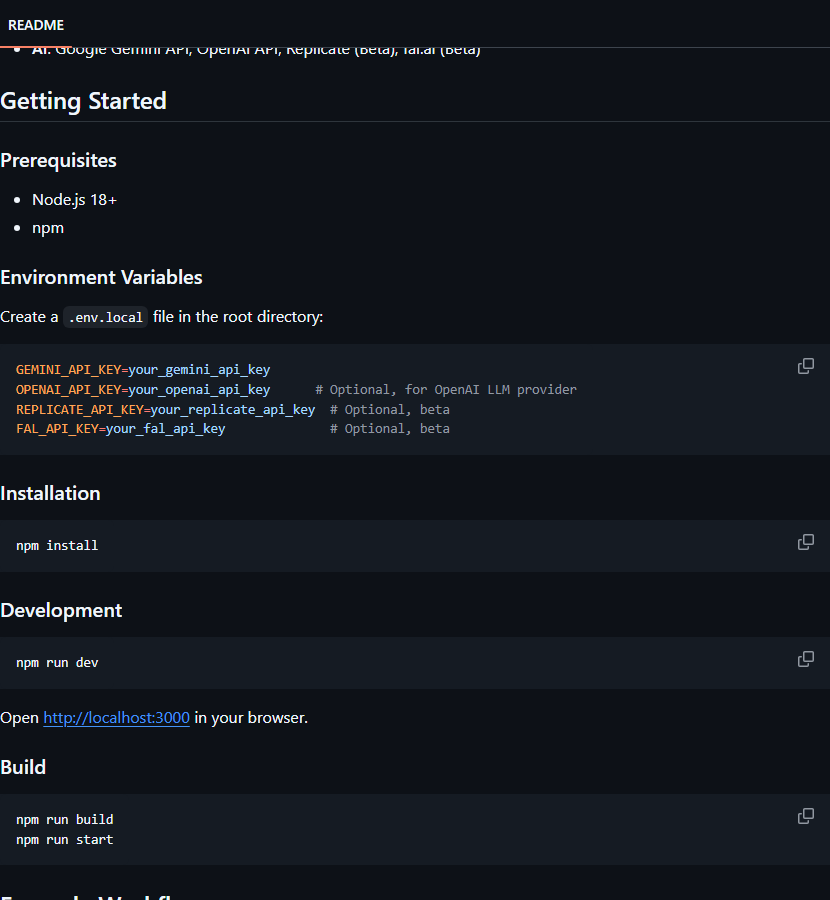
Task: Click the OPENAI_API_KEY line
Action: pyautogui.click(x=296, y=390)
